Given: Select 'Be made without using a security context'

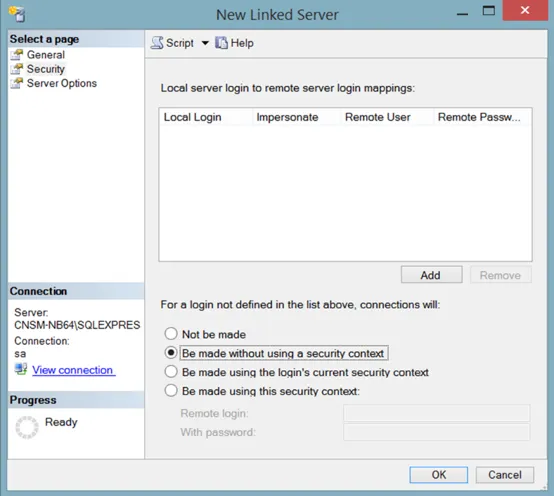Looking at the screenshot, I should point(171,353).
